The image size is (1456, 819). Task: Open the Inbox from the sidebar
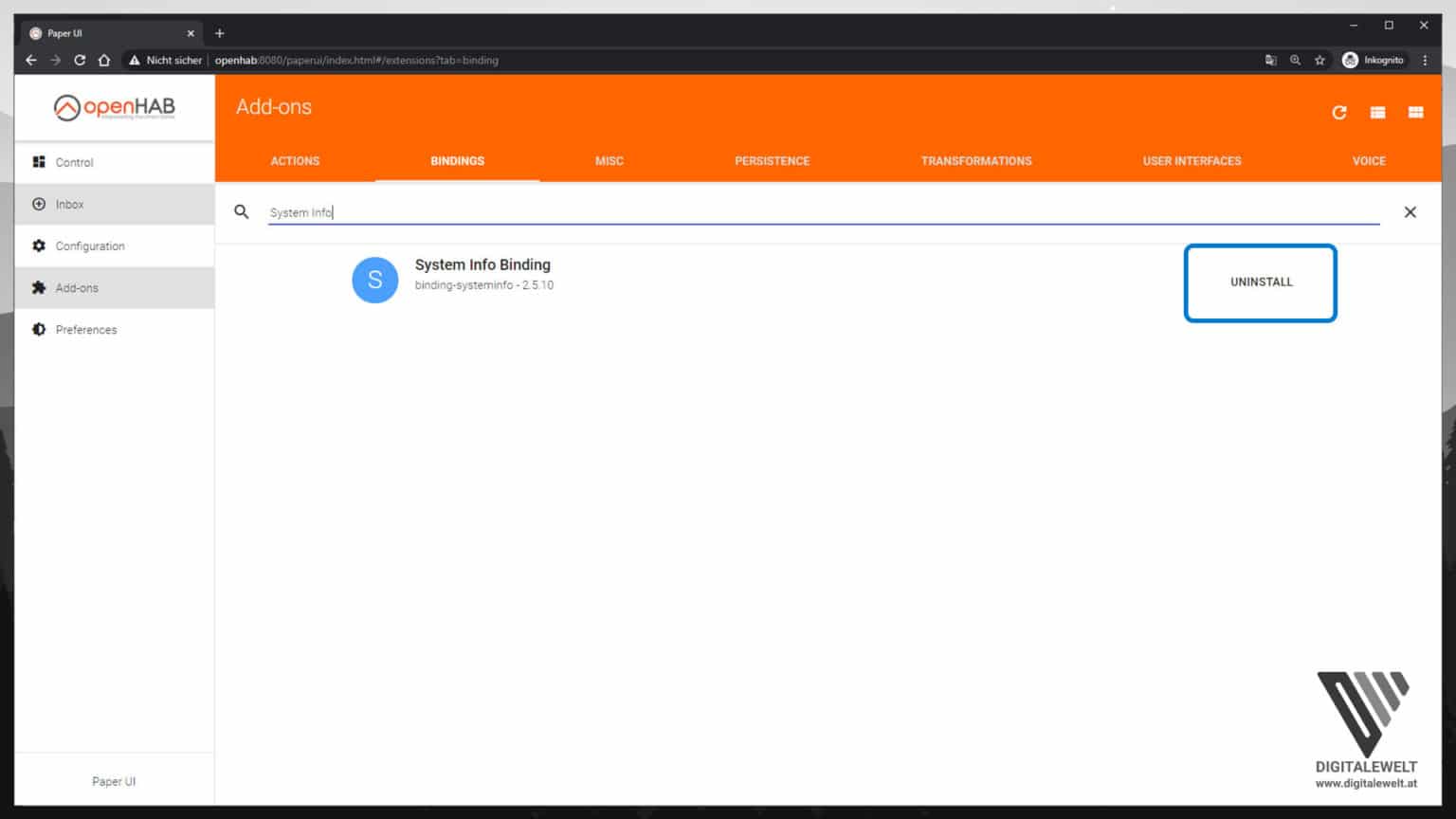point(69,204)
